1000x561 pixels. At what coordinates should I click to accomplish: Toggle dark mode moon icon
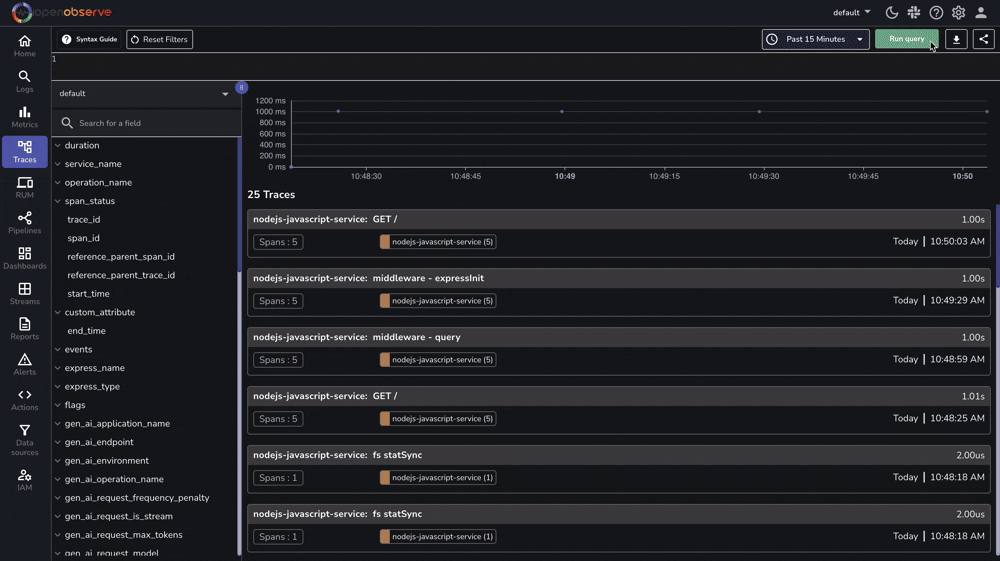point(892,13)
